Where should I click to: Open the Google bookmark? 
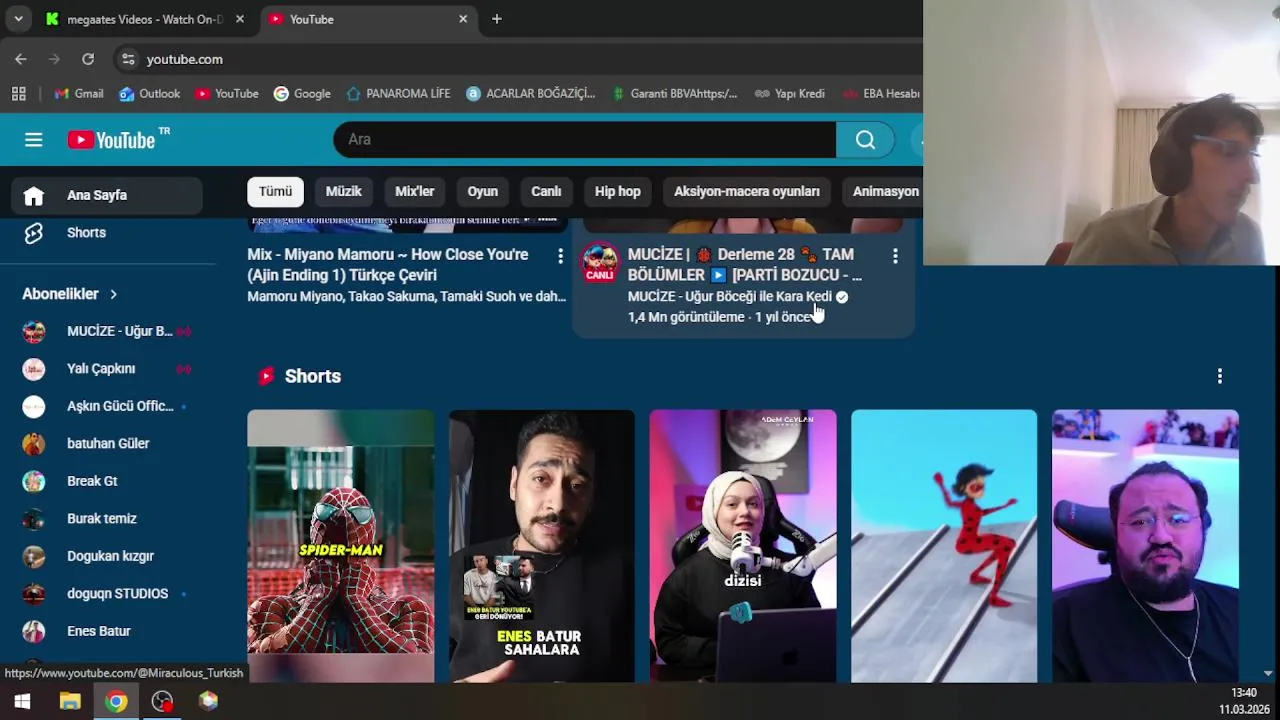click(x=302, y=93)
